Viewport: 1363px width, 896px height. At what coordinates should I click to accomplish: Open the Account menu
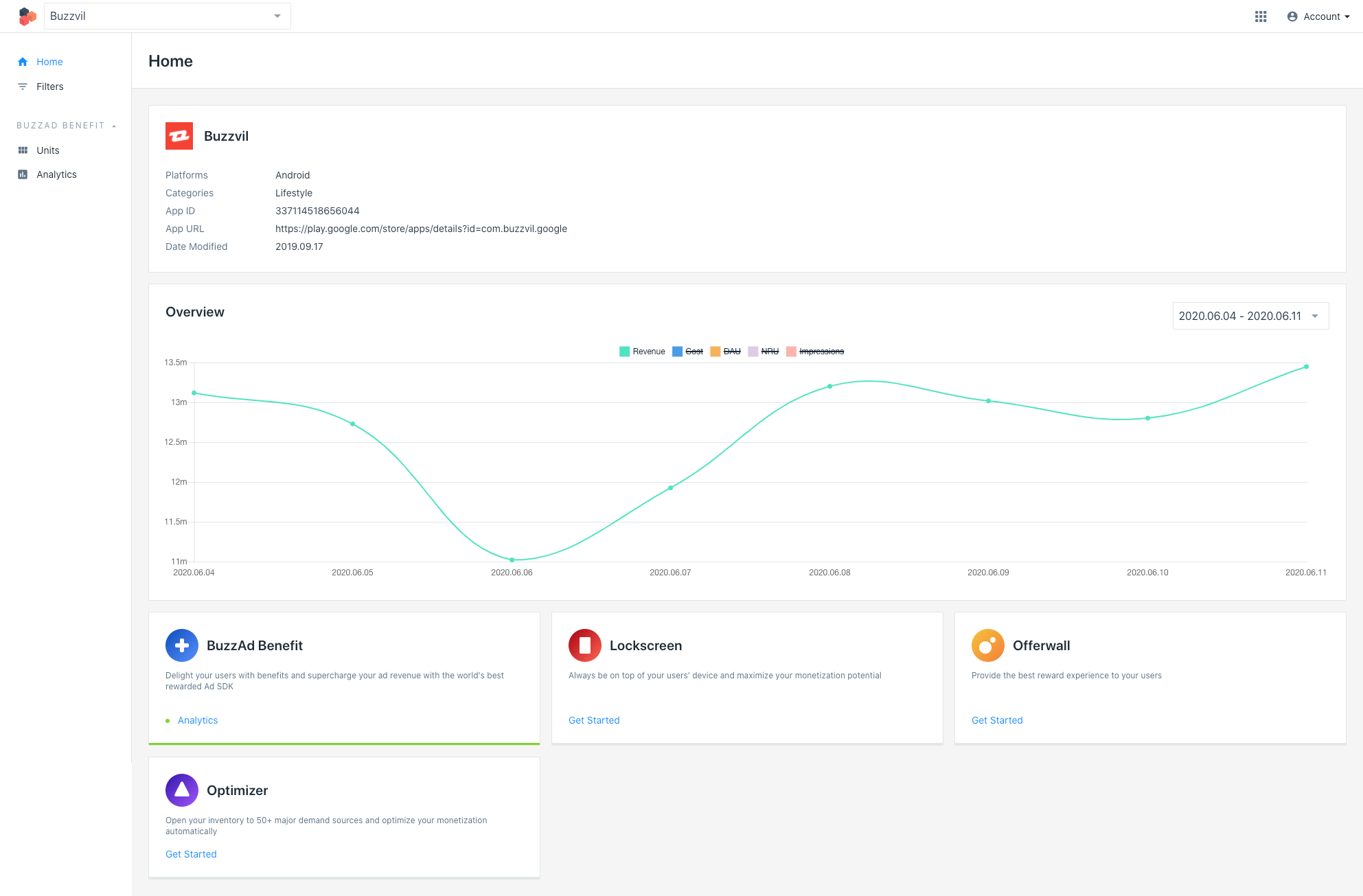[x=1318, y=16]
